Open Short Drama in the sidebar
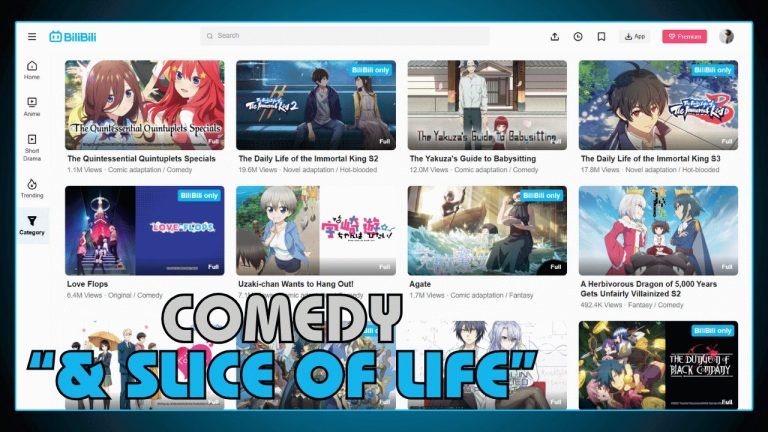 [x=32, y=145]
